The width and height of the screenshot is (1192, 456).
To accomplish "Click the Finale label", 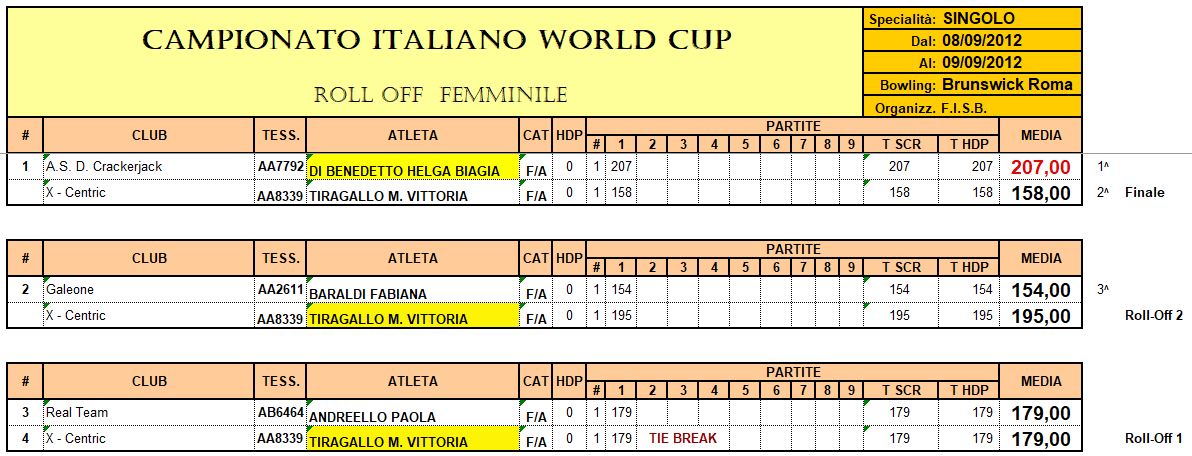I will click(x=1144, y=193).
